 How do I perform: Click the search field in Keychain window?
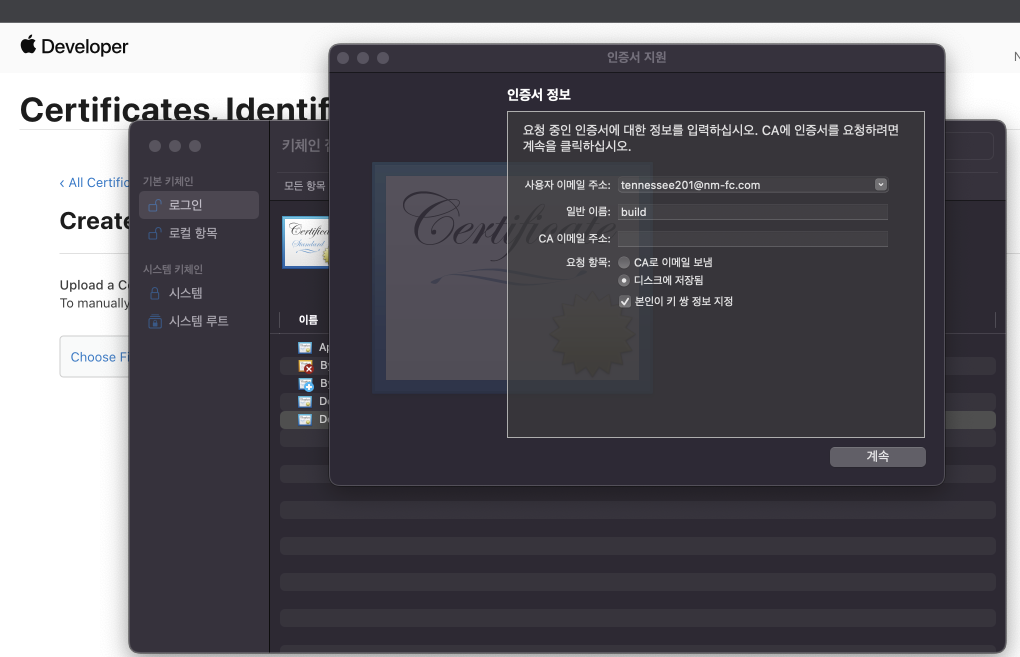click(968, 146)
